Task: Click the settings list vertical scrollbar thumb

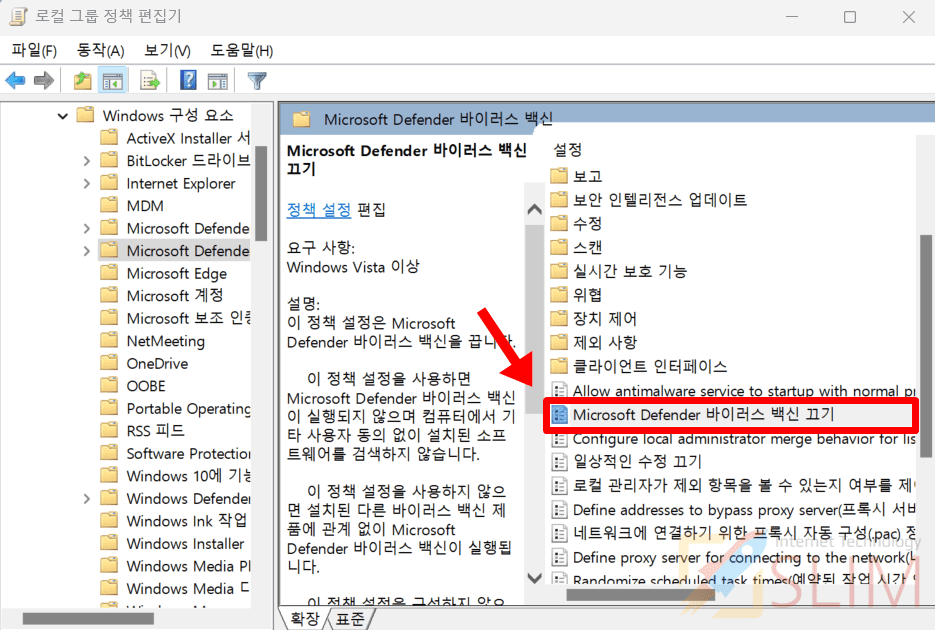Action: [x=925, y=346]
